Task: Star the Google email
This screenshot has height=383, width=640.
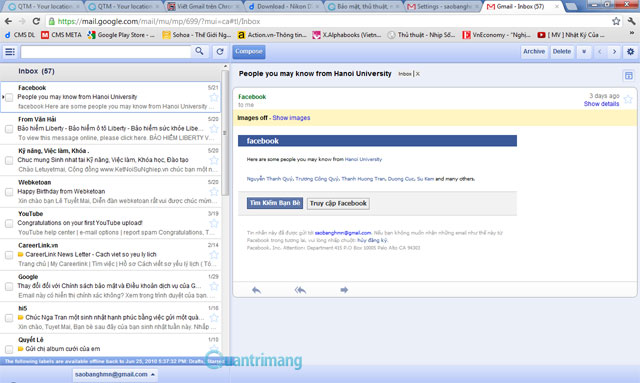Action: [214, 286]
